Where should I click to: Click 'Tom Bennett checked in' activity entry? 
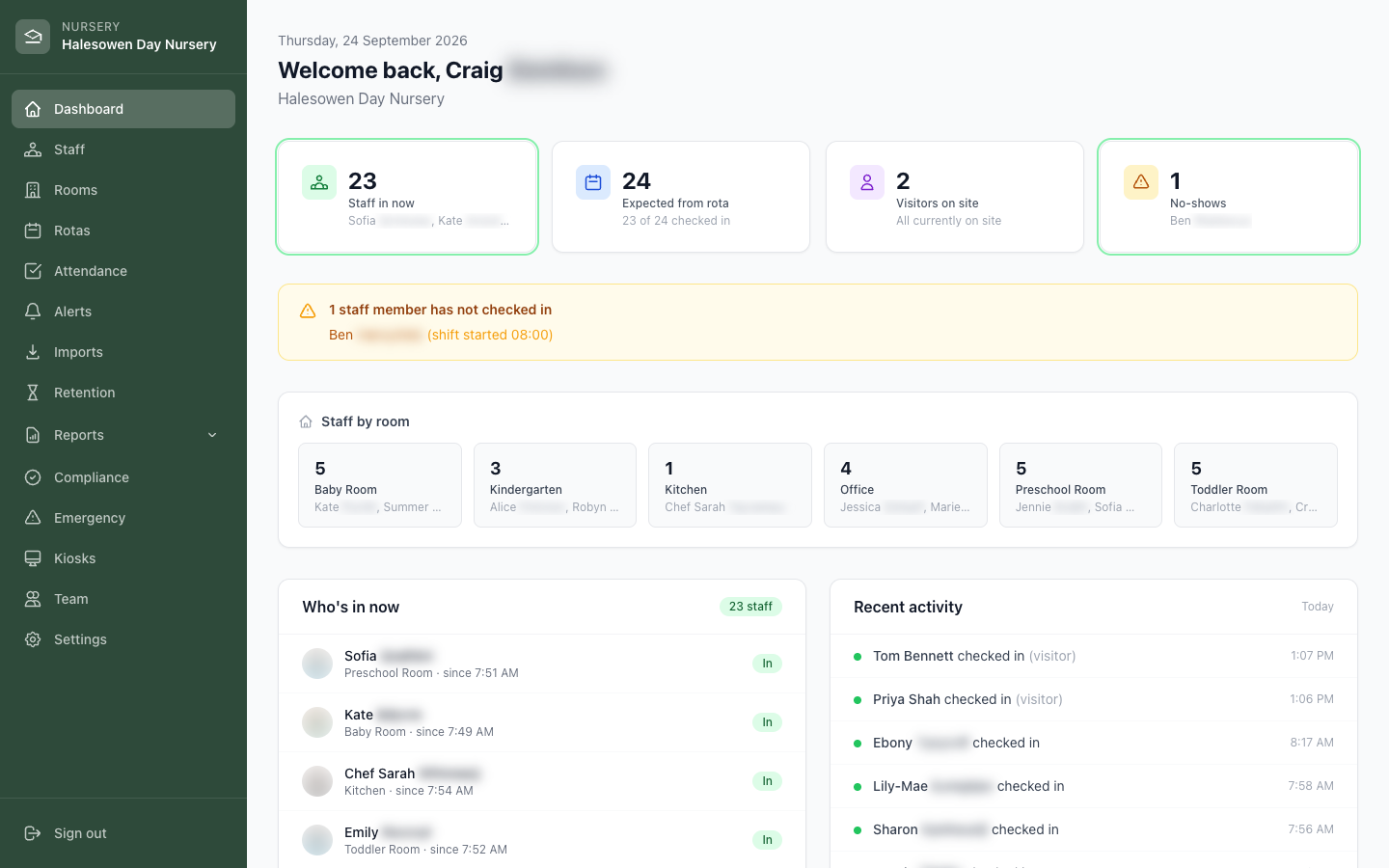[x=1094, y=656]
